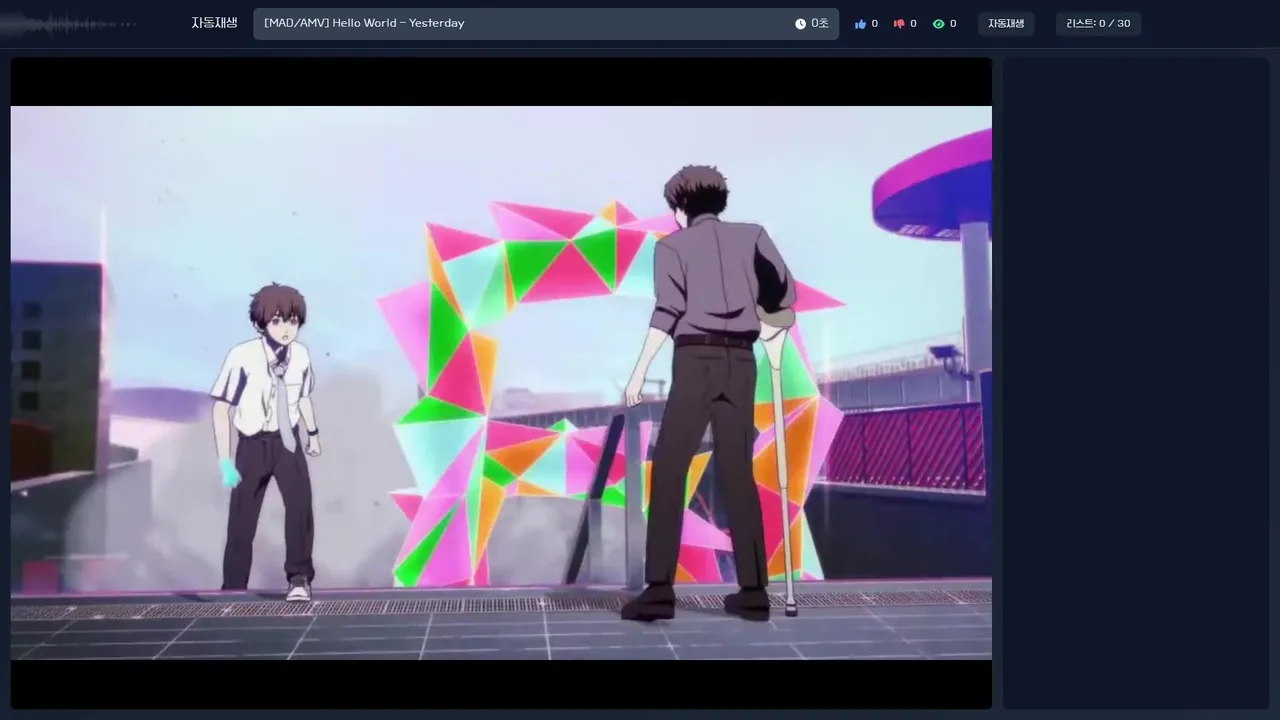Image resolution: width=1280 pixels, height=720 pixels.
Task: Click the audio waveform in the top-left corner
Action: [70, 23]
